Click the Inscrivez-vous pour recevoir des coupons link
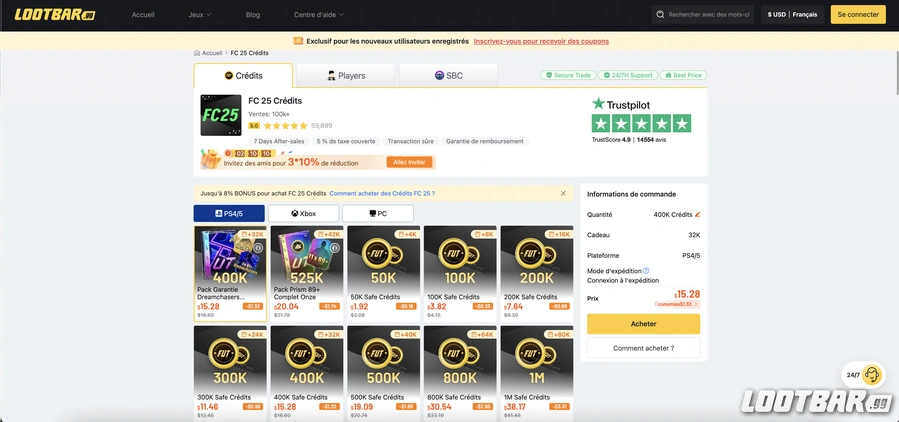The width and height of the screenshot is (899, 422). click(541, 41)
